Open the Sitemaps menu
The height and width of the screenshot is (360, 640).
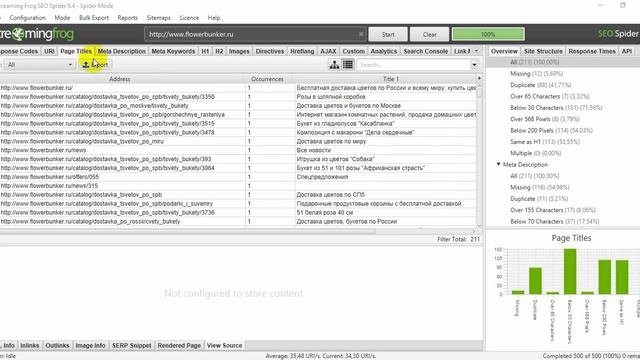pos(158,18)
